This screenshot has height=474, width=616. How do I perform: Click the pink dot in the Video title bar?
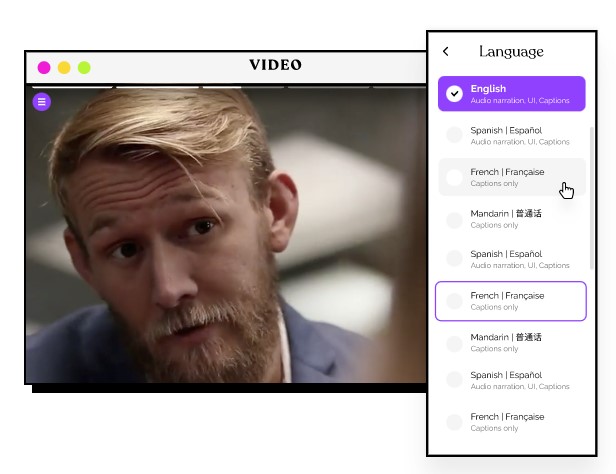tap(44, 67)
